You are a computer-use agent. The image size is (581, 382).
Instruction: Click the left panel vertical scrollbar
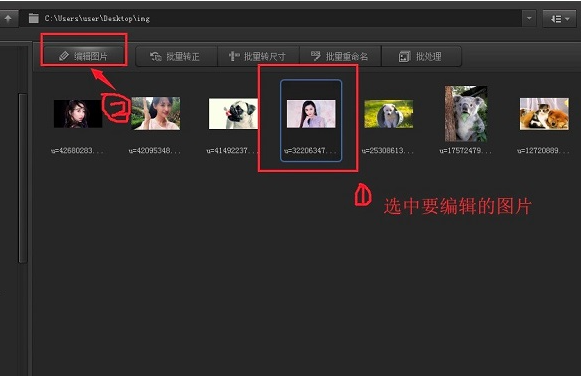tap(23, 178)
